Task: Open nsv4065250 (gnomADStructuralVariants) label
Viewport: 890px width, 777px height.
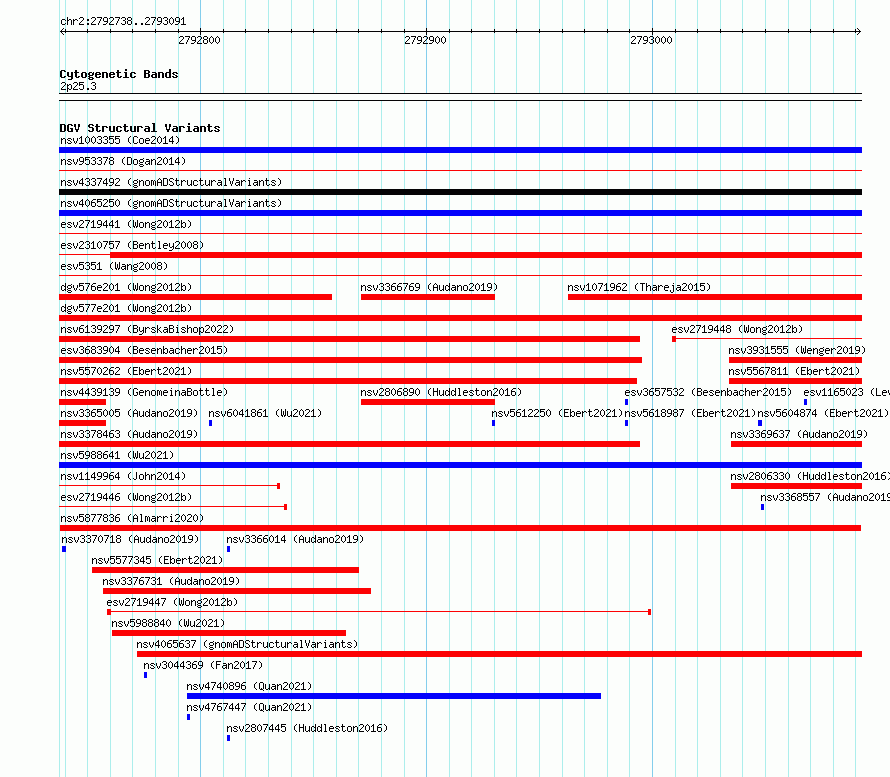Action: click(x=171, y=203)
